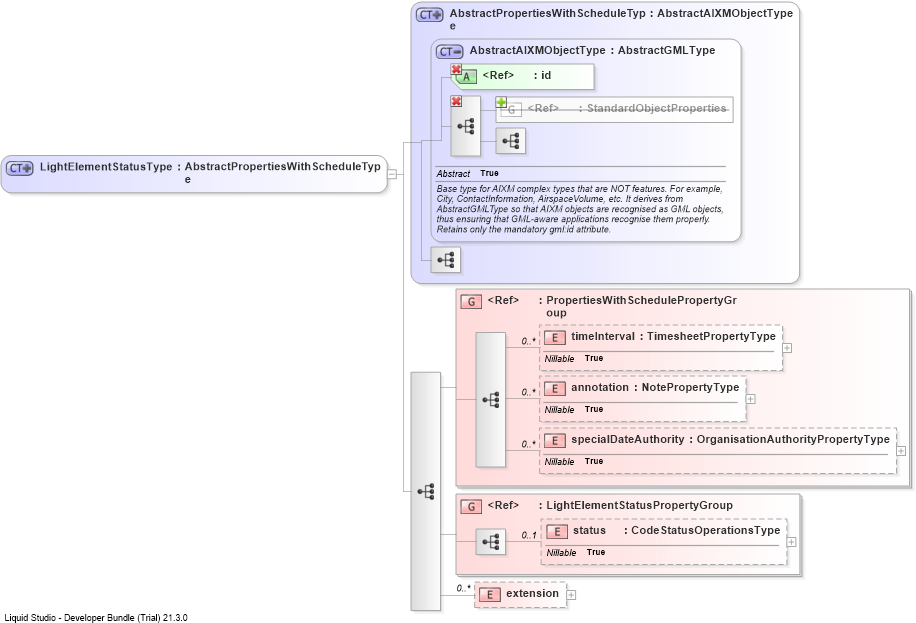Click Nillable True under status
This screenshot has width=916, height=623.
tap(576, 552)
